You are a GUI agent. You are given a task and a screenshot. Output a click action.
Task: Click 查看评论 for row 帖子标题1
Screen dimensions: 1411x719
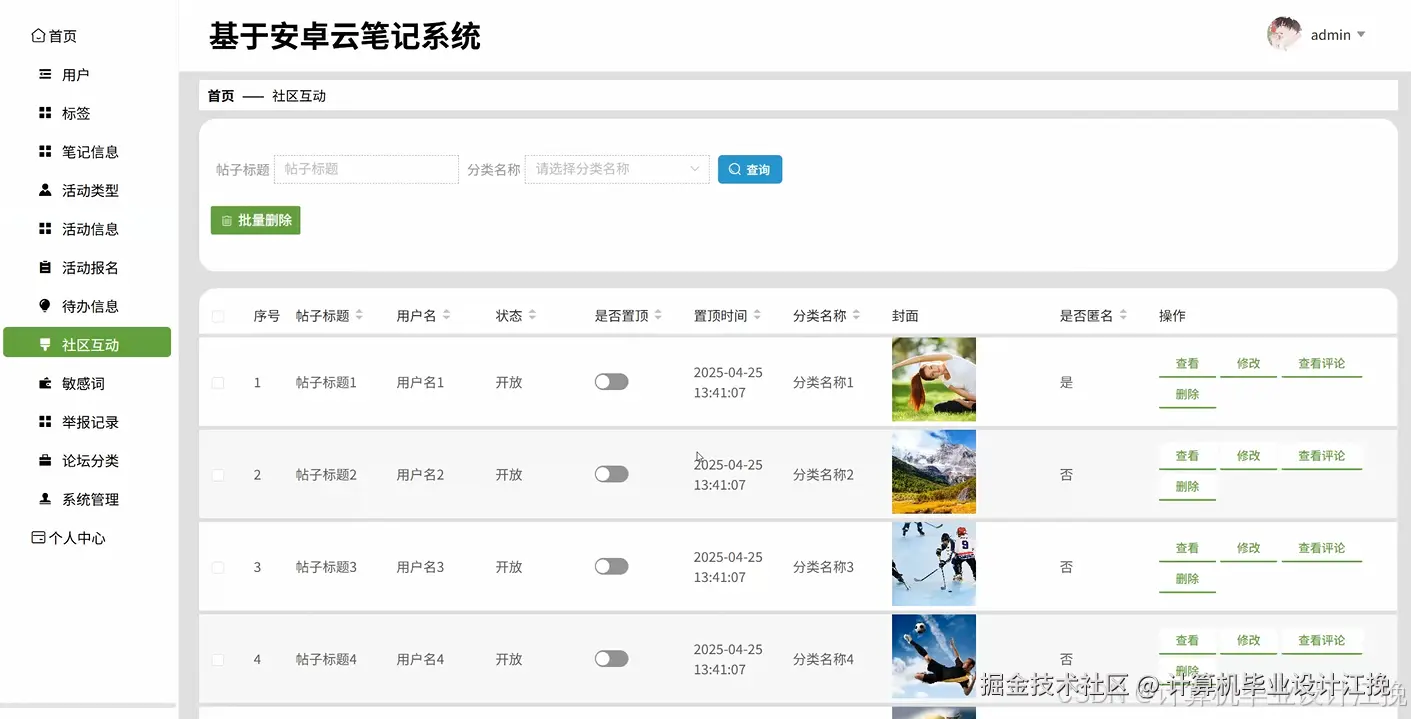[x=1322, y=364]
